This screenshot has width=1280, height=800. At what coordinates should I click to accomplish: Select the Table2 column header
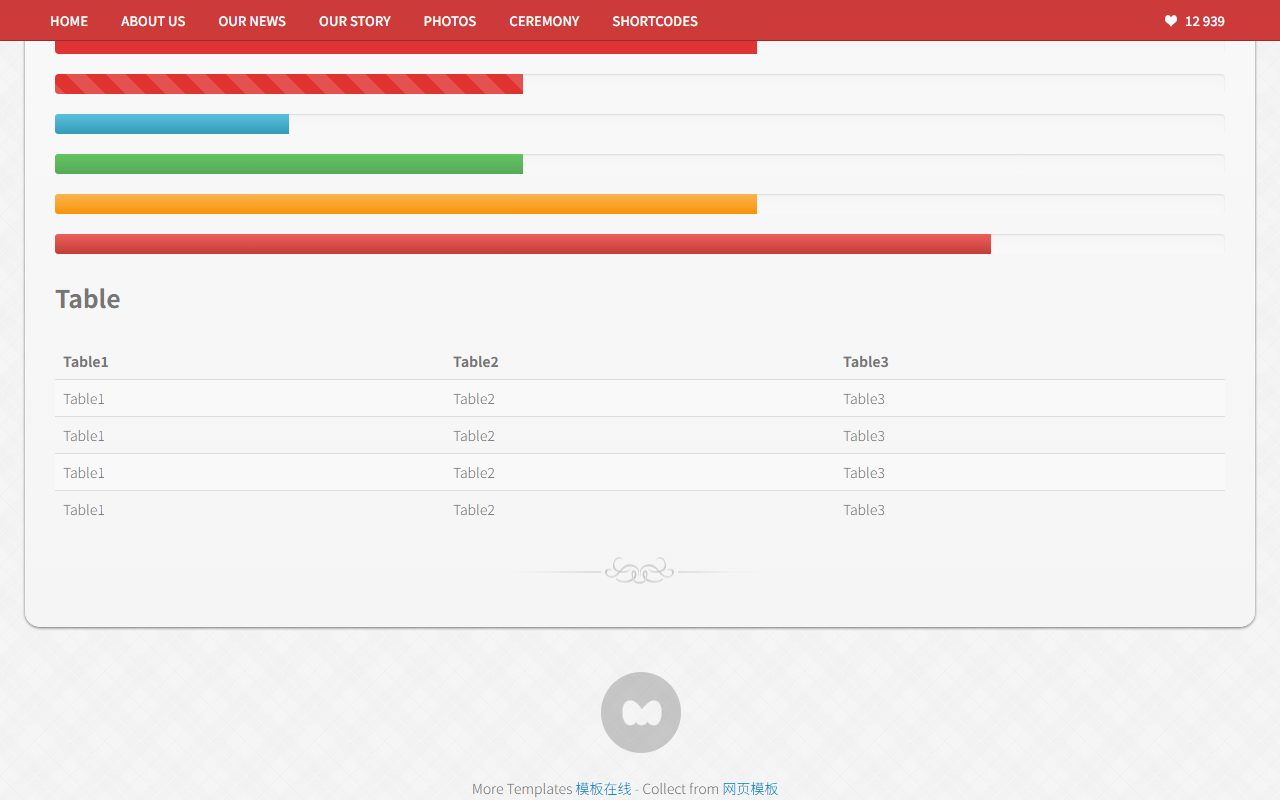click(476, 362)
